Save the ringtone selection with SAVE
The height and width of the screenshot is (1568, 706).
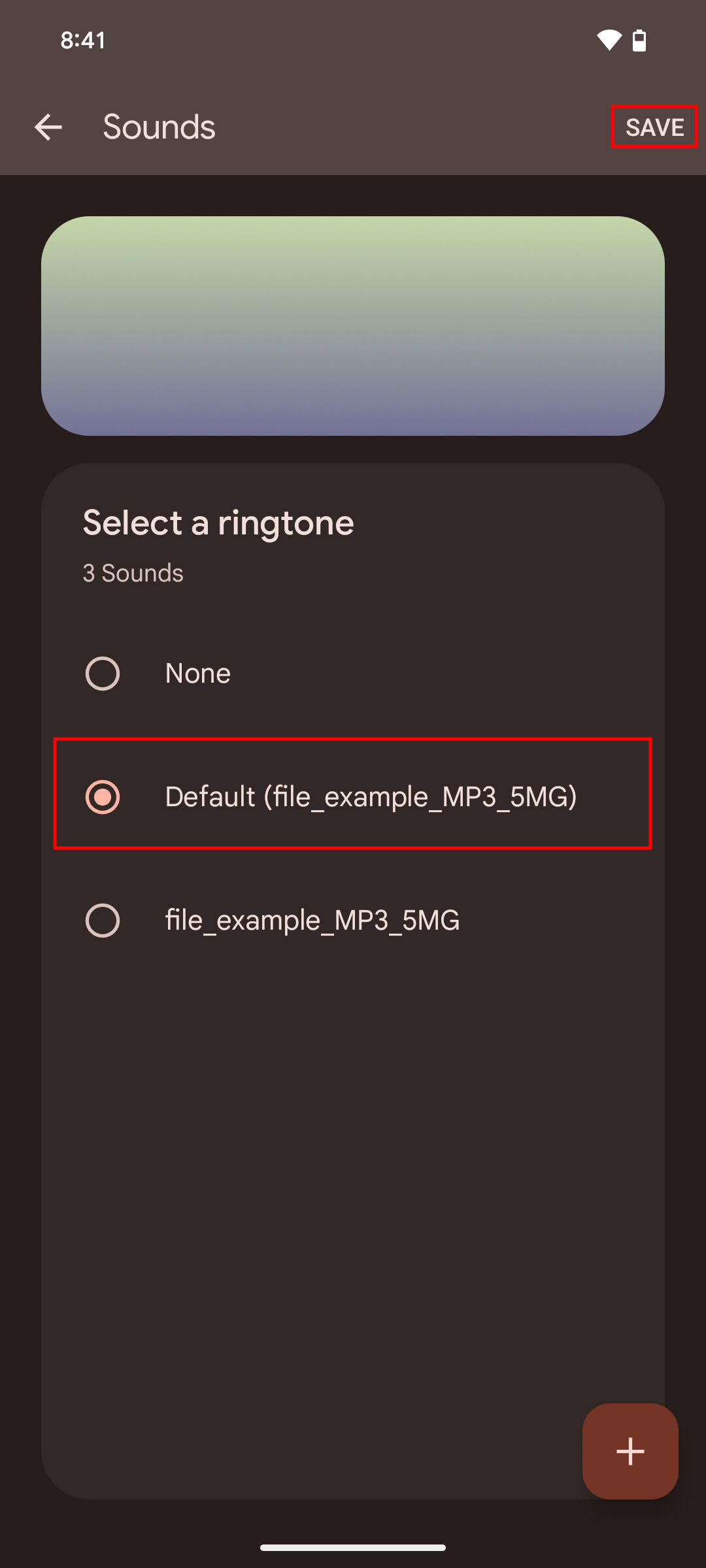click(654, 127)
